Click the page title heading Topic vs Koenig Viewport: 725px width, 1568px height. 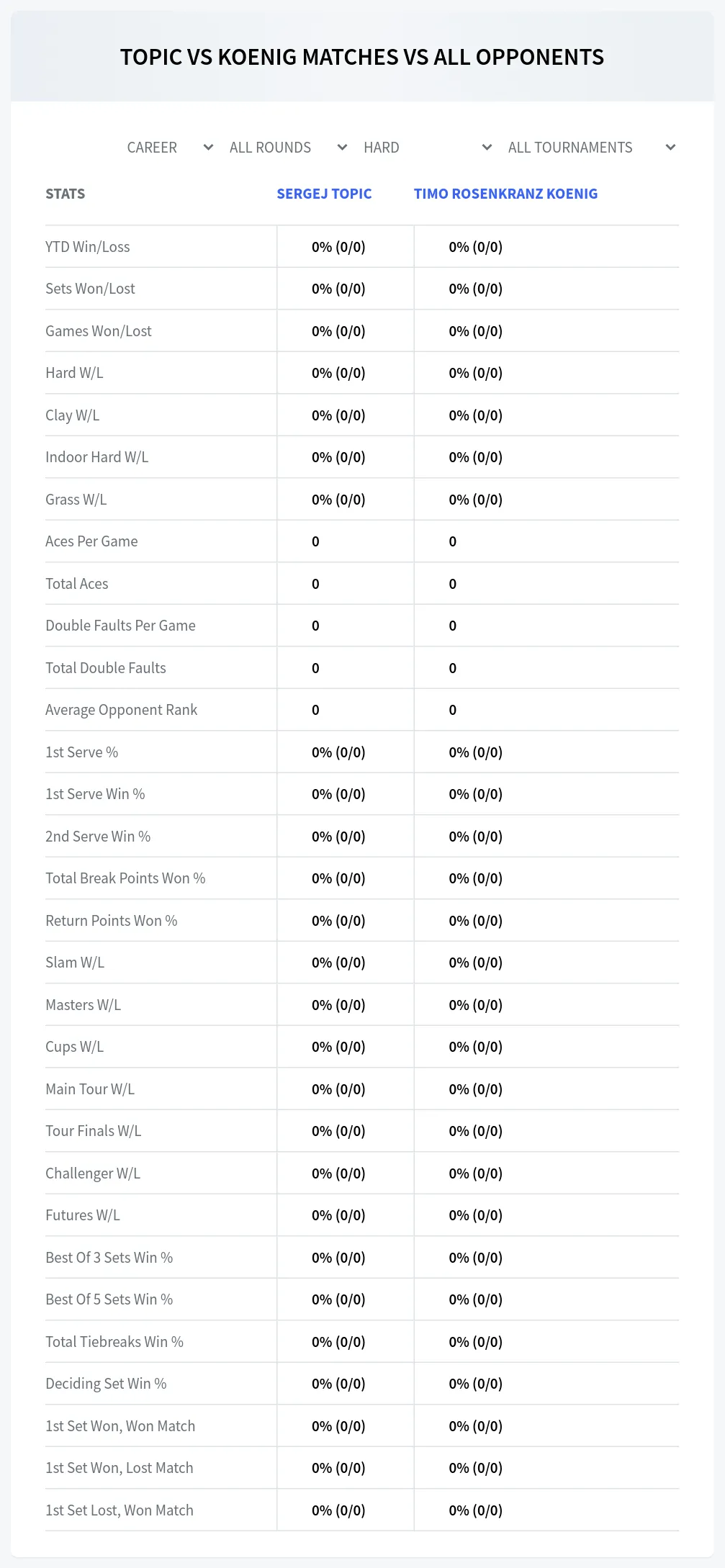click(362, 57)
